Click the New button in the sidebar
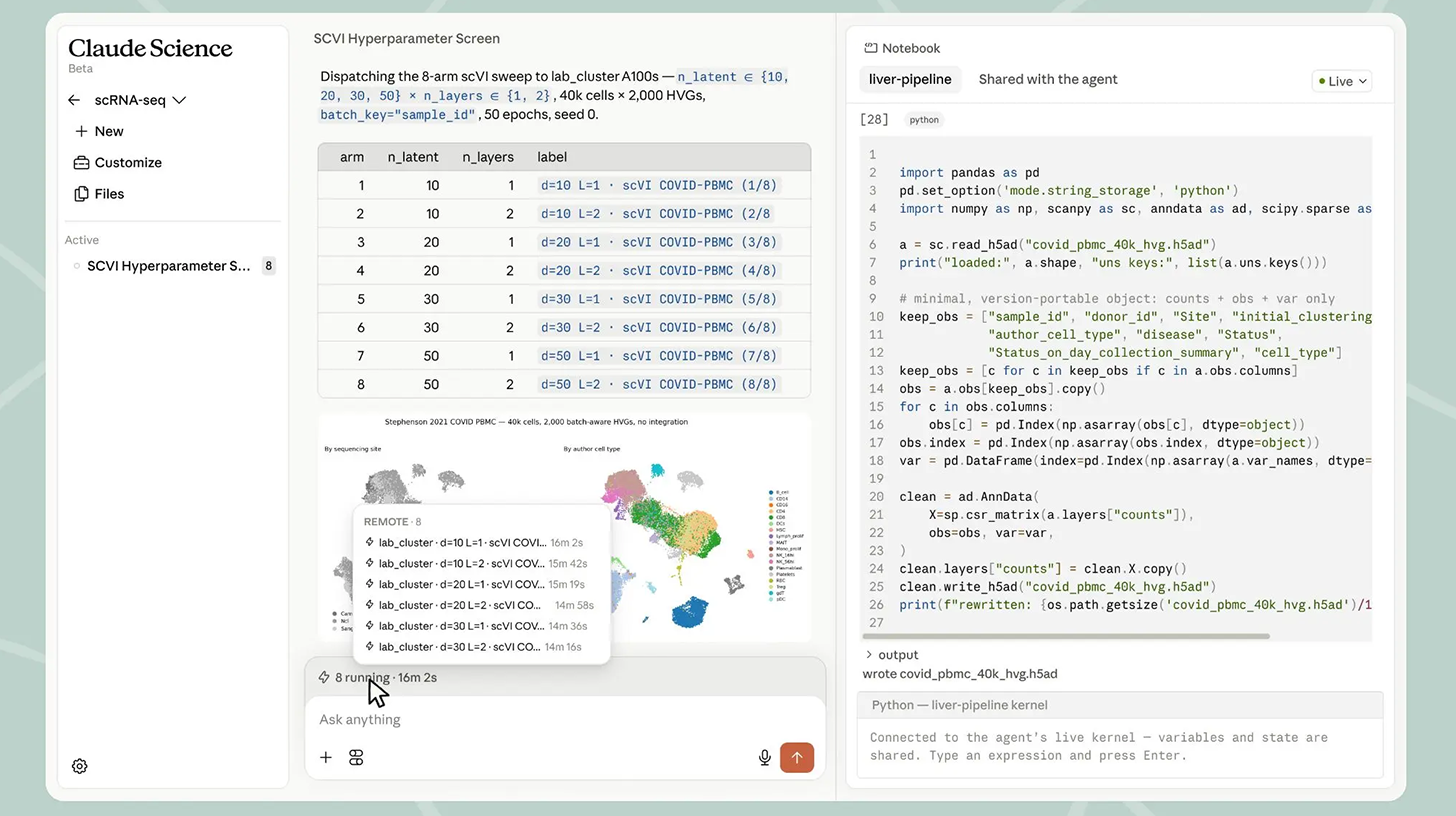1456x816 pixels. click(99, 131)
